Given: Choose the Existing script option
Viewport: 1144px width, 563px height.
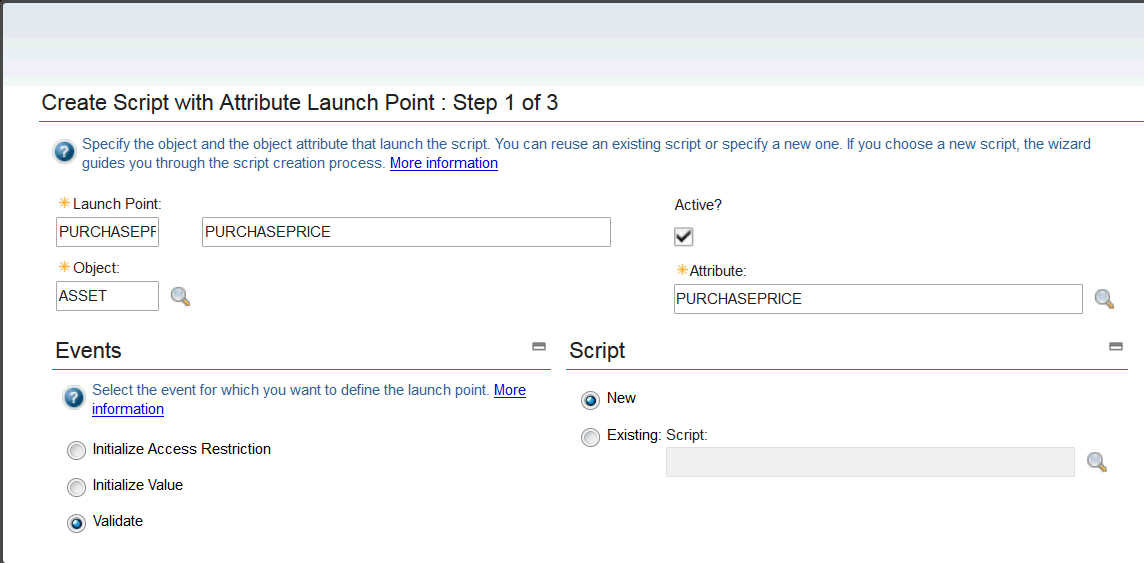Looking at the screenshot, I should click(590, 437).
